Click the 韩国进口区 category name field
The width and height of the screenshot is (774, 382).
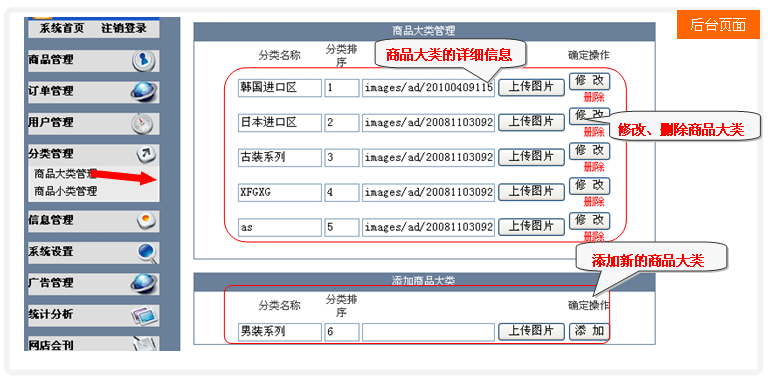(x=279, y=88)
